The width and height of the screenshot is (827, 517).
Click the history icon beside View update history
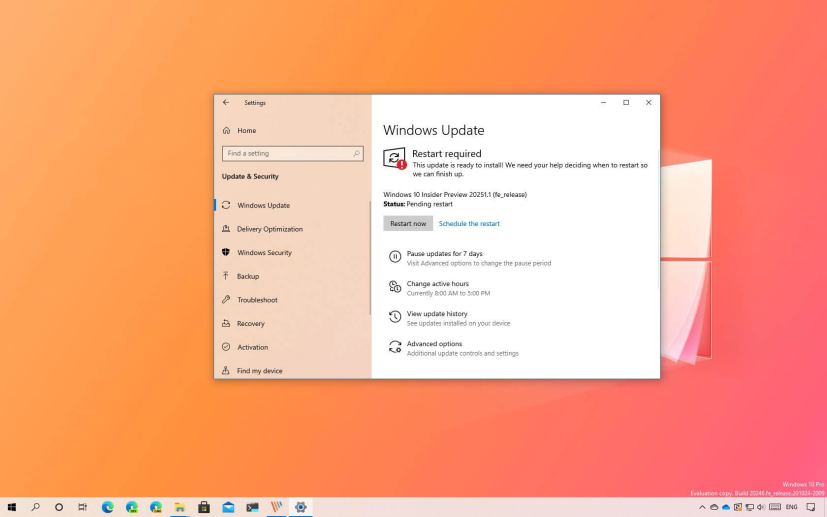395,317
